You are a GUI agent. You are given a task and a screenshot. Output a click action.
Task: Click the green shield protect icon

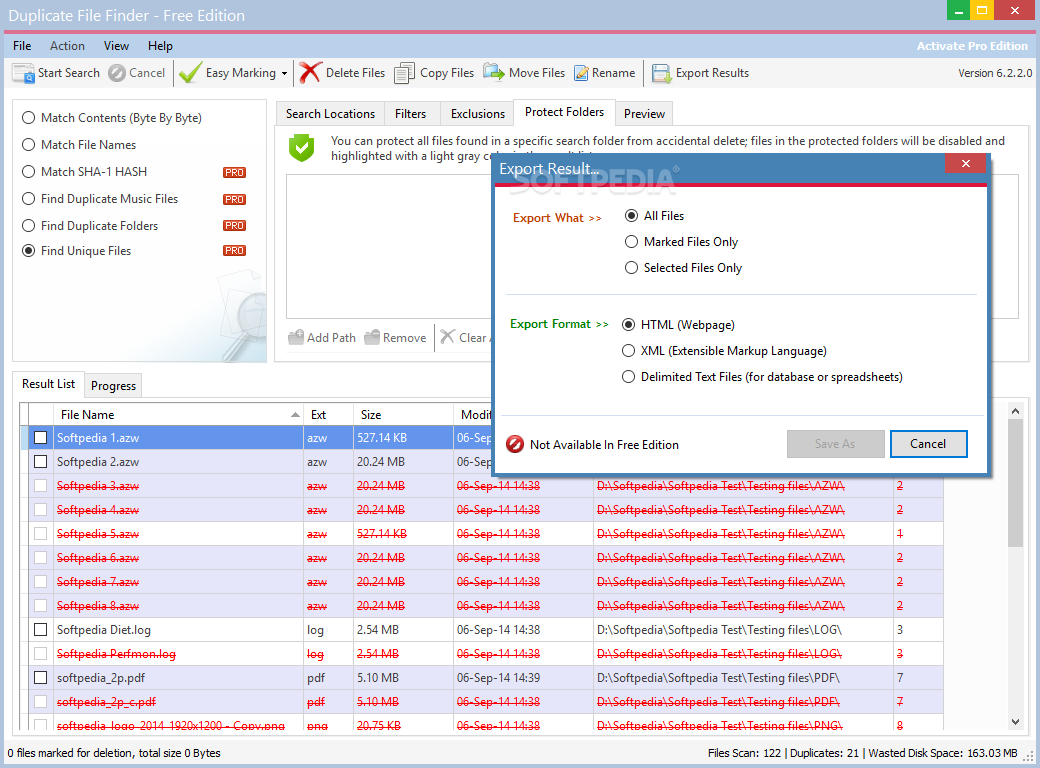[301, 148]
